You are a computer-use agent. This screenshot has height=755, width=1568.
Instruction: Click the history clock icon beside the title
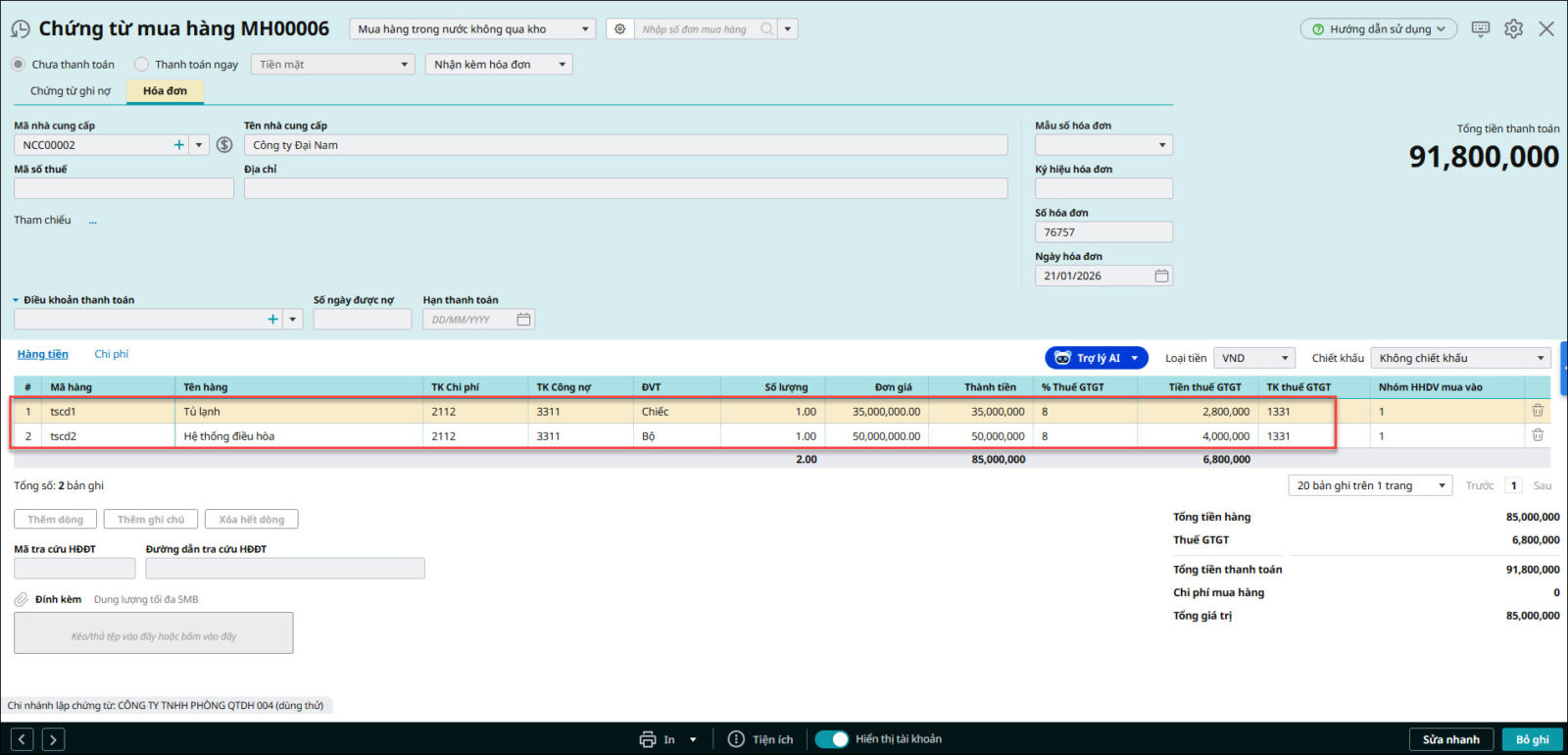(20, 29)
